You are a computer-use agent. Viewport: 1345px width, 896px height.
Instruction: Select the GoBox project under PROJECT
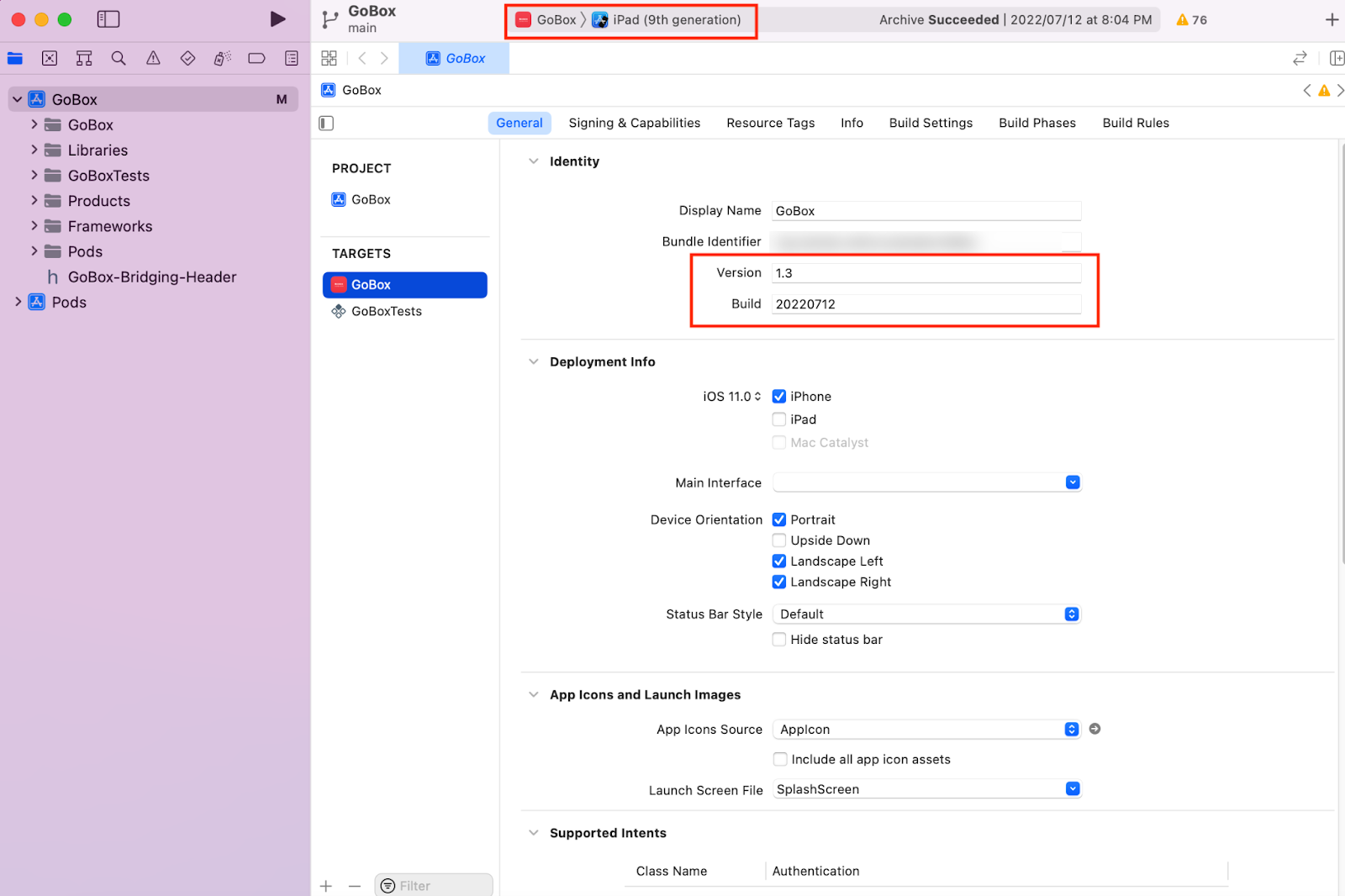pyautogui.click(x=361, y=199)
